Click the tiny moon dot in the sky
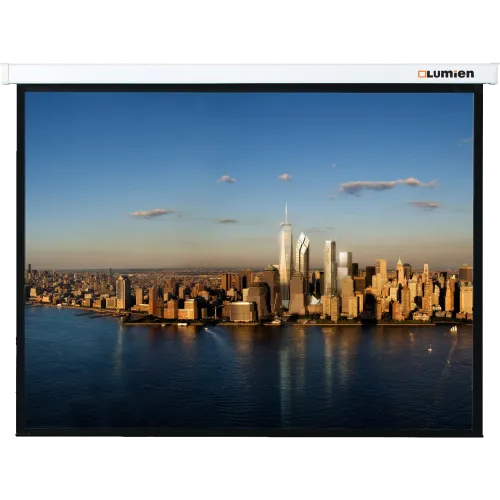The width and height of the screenshot is (500, 500). [x=334, y=165]
